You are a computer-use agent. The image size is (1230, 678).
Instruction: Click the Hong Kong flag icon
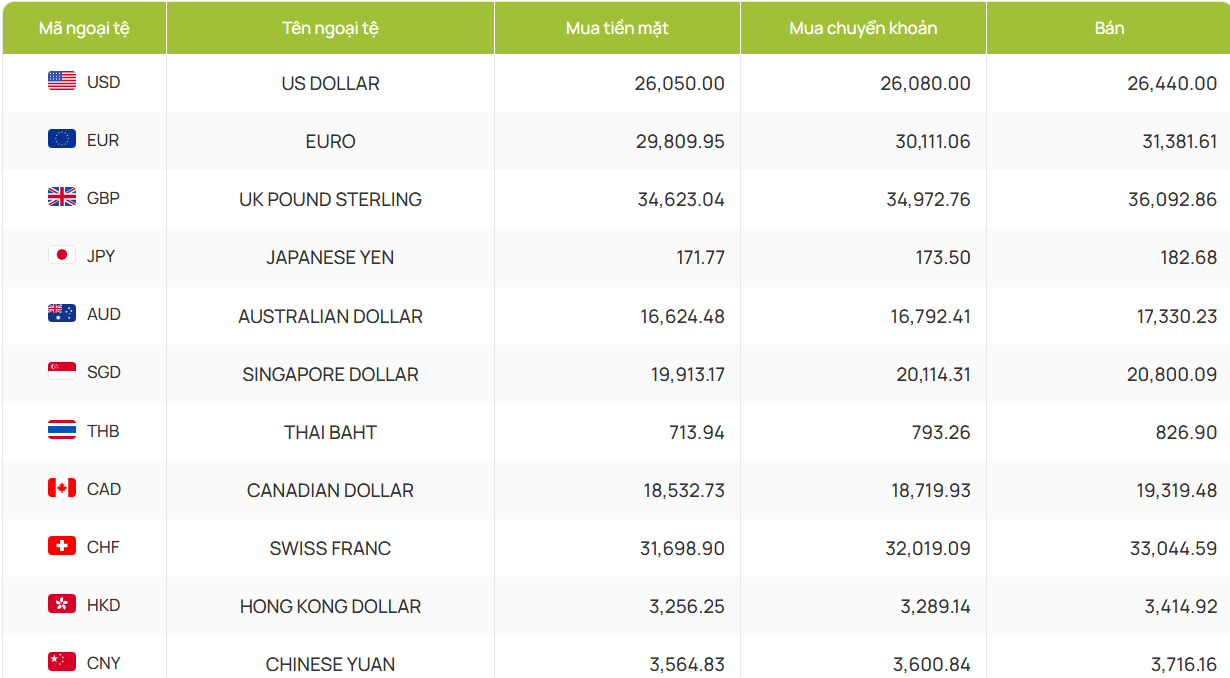[x=62, y=604]
